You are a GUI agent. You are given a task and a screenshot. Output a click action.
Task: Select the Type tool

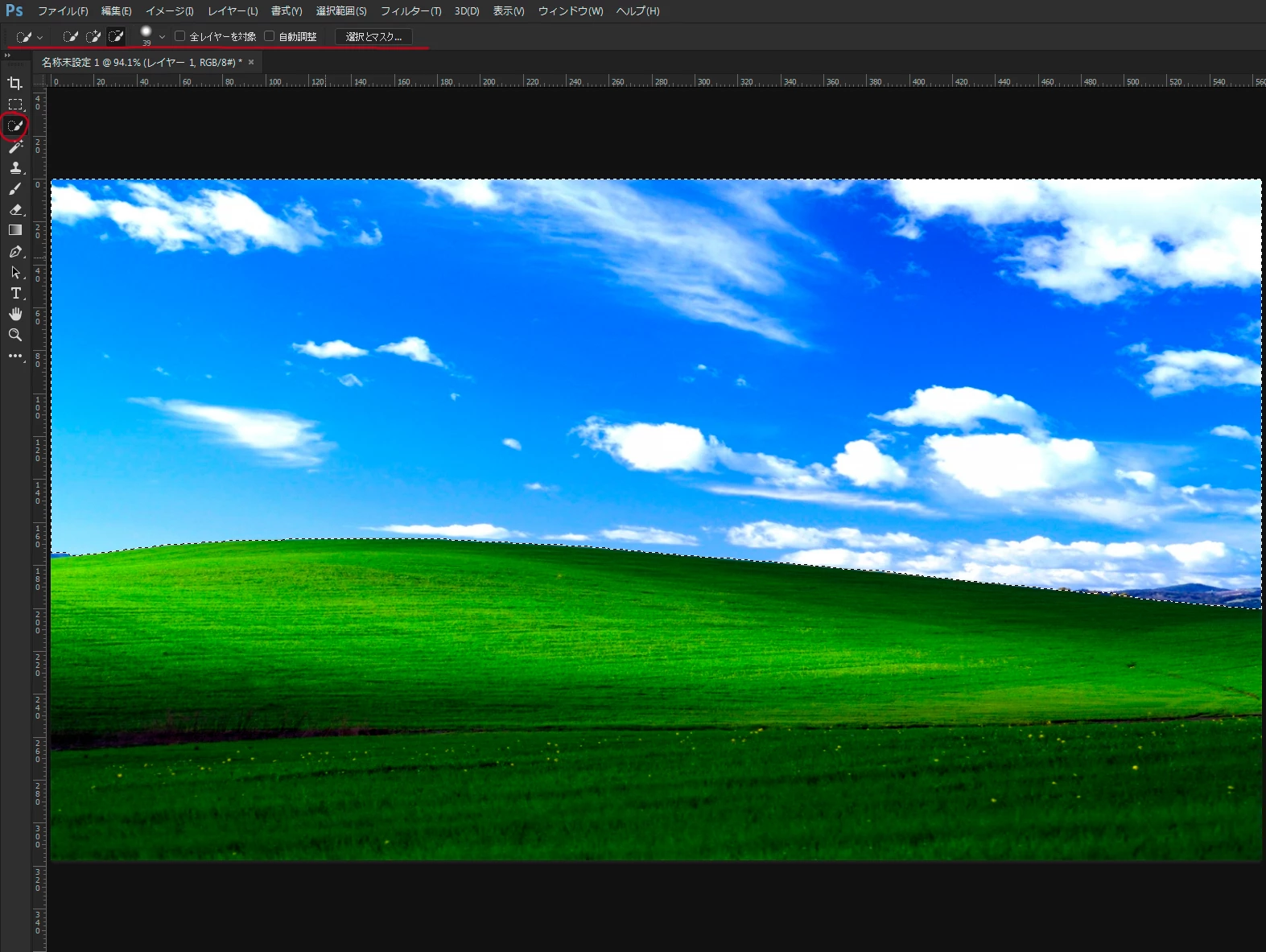pyautogui.click(x=15, y=293)
